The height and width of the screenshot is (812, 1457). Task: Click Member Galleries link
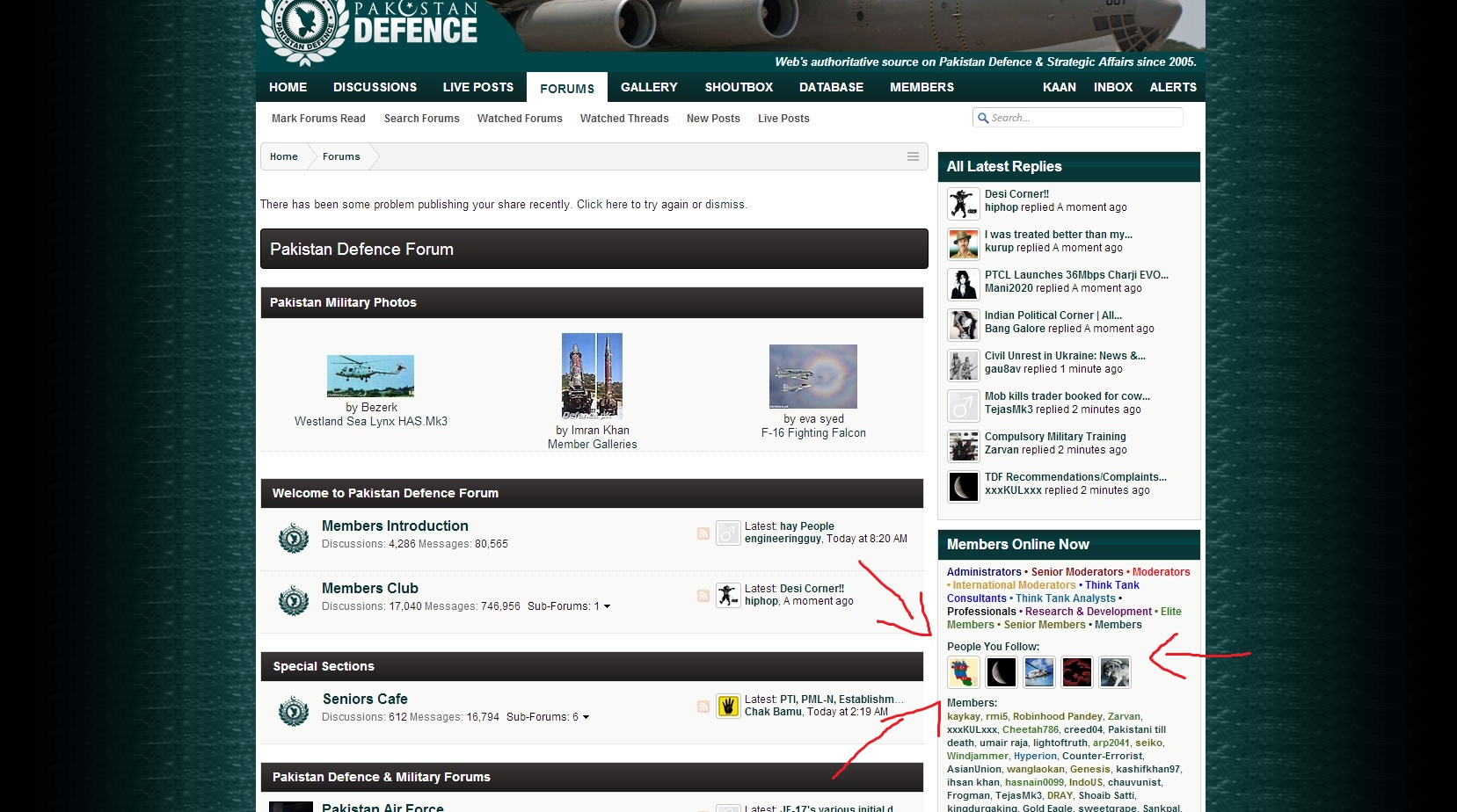[593, 445]
